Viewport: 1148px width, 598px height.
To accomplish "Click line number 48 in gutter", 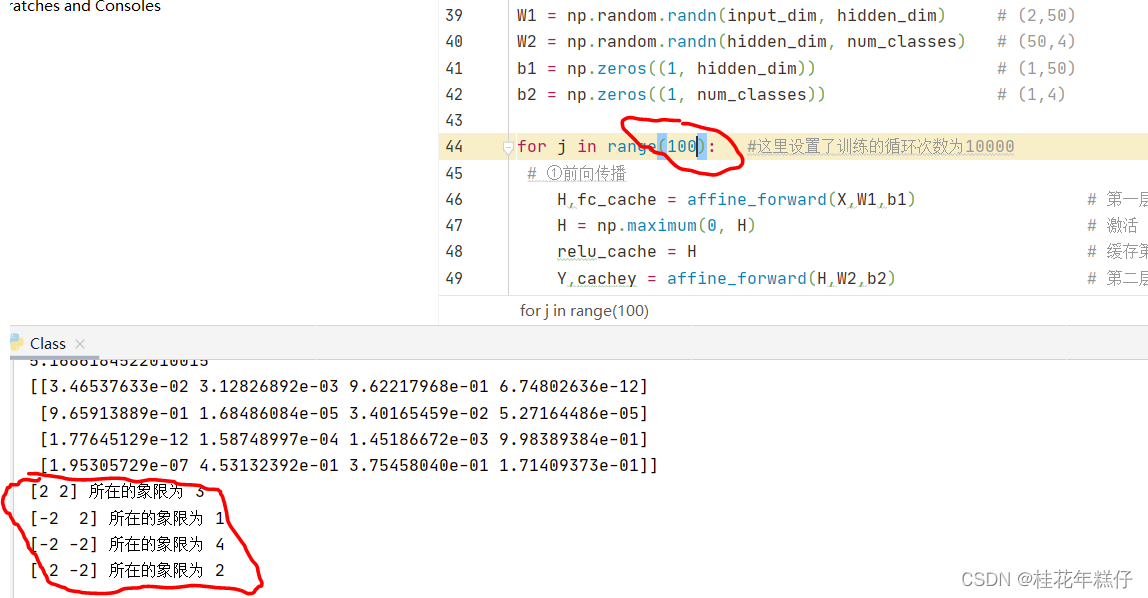I will point(454,252).
